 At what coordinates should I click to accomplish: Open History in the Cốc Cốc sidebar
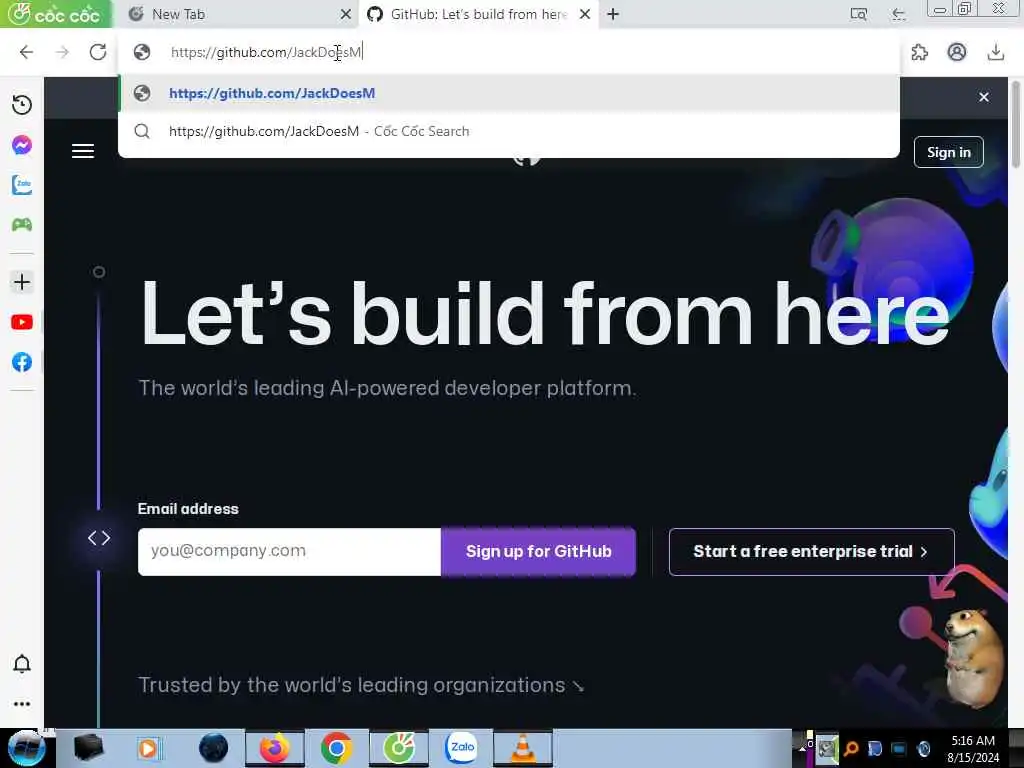[x=22, y=105]
